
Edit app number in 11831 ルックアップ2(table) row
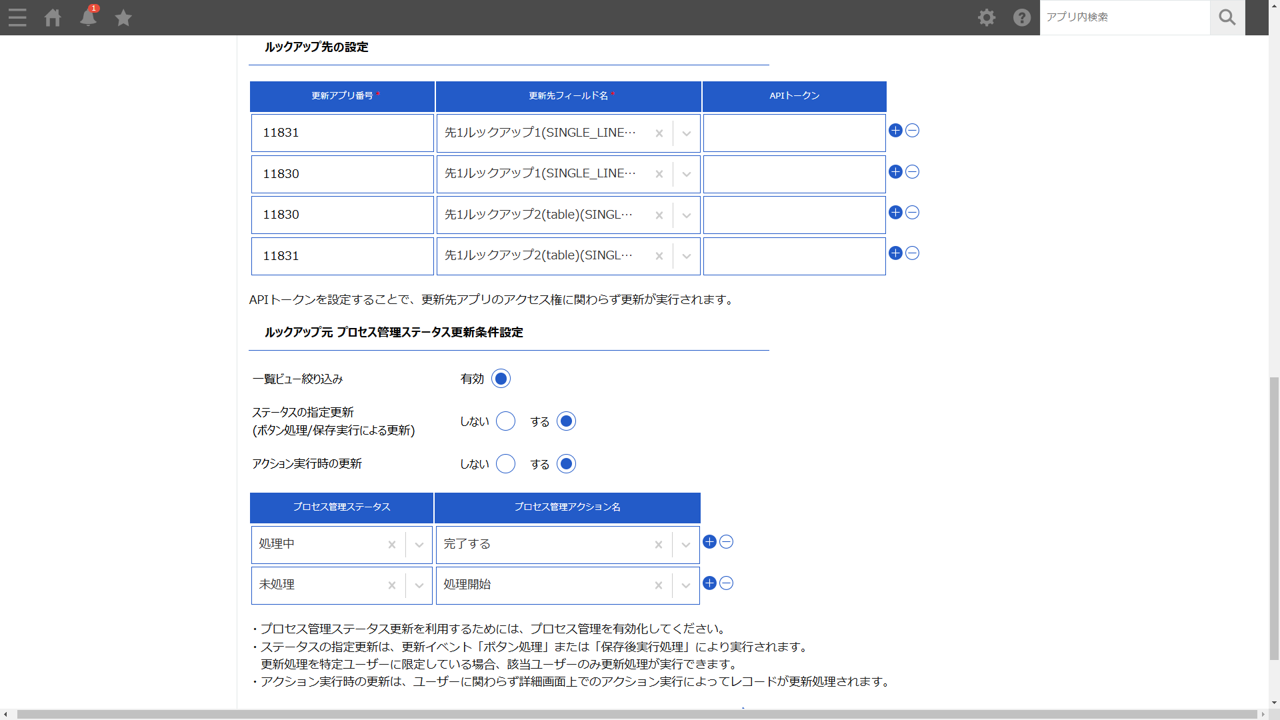coord(342,256)
